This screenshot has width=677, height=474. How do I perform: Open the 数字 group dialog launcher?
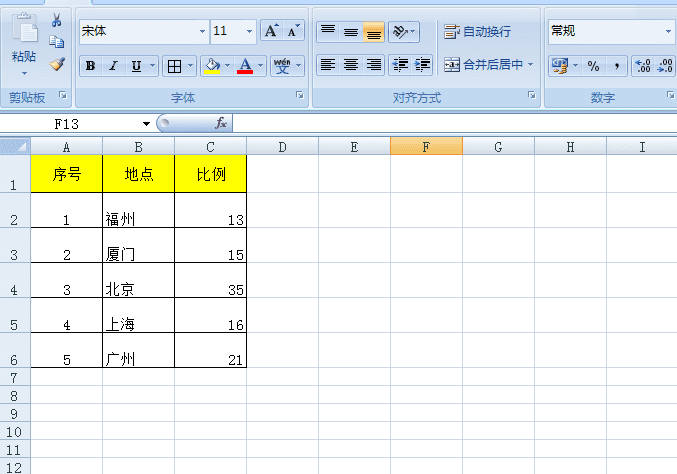pos(670,95)
